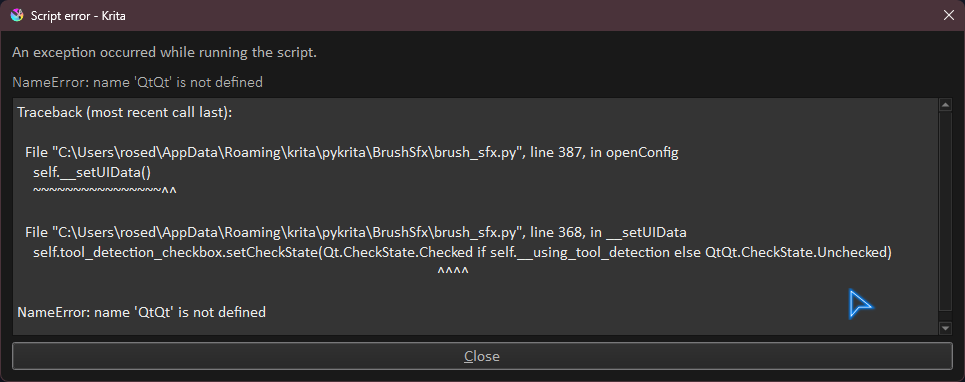Screen dimensions: 965x382
Task: Click the 'An exception occurred' message
Action: pos(164,52)
